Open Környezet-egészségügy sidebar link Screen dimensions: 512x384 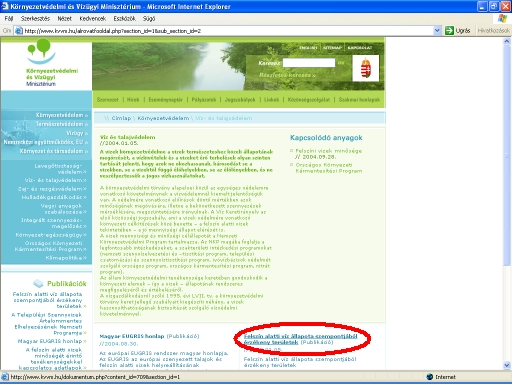click(x=51, y=235)
